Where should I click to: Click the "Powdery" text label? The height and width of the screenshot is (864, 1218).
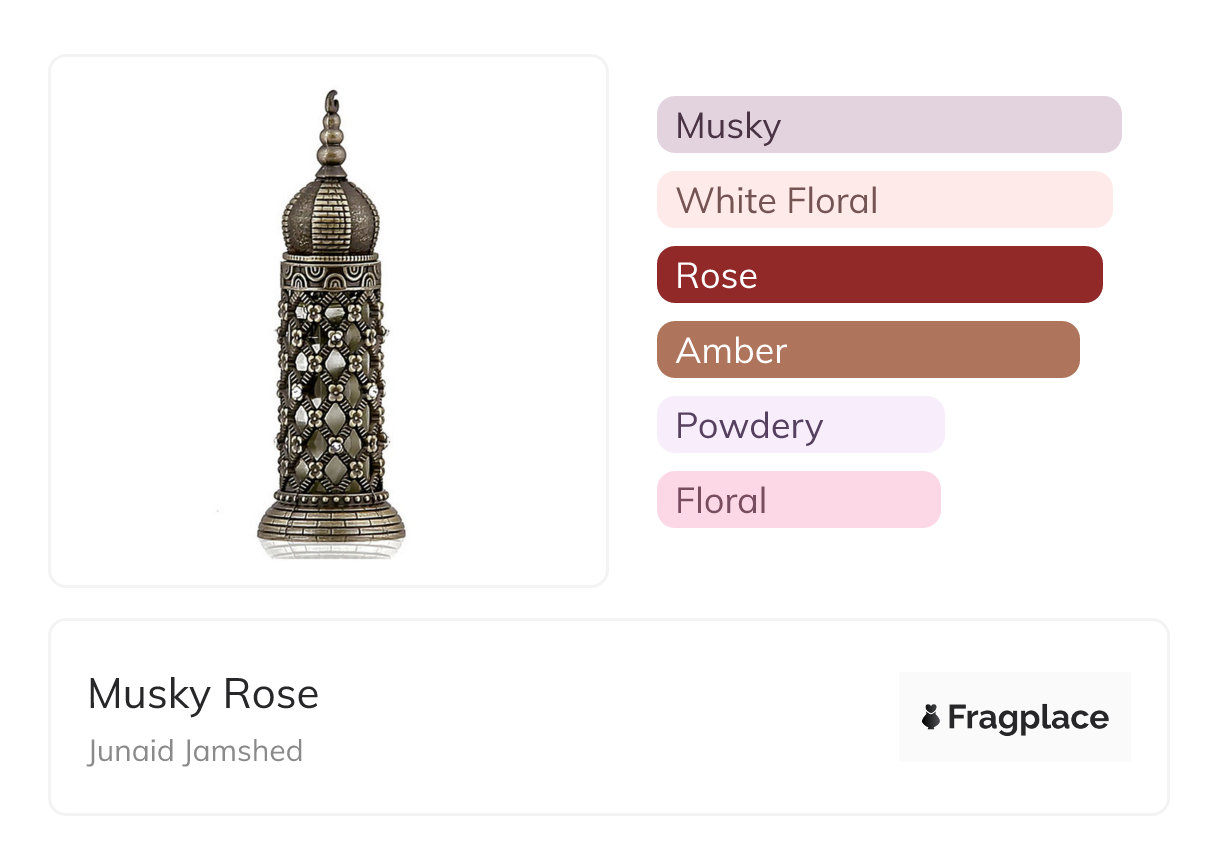[749, 425]
